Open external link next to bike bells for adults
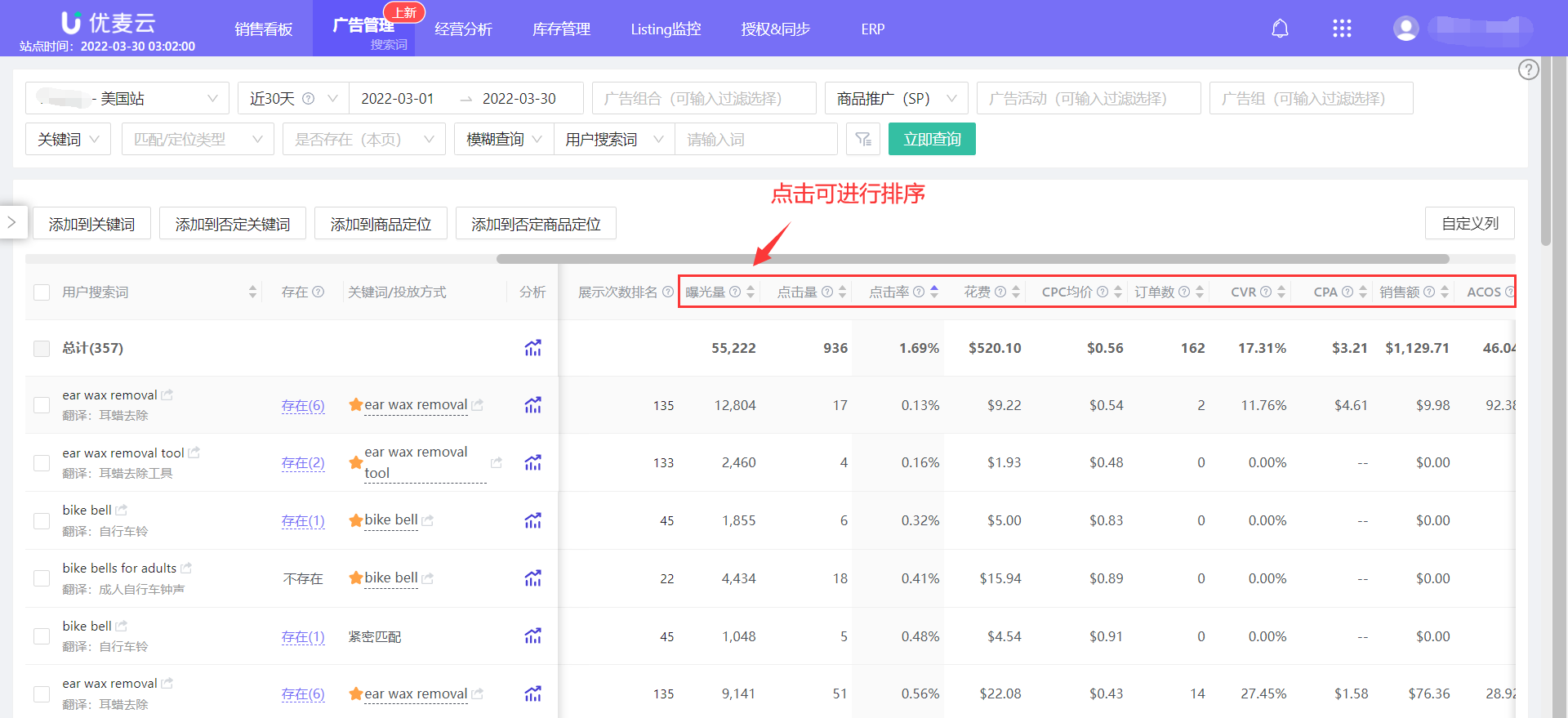This screenshot has width=1568, height=718. coord(186,568)
